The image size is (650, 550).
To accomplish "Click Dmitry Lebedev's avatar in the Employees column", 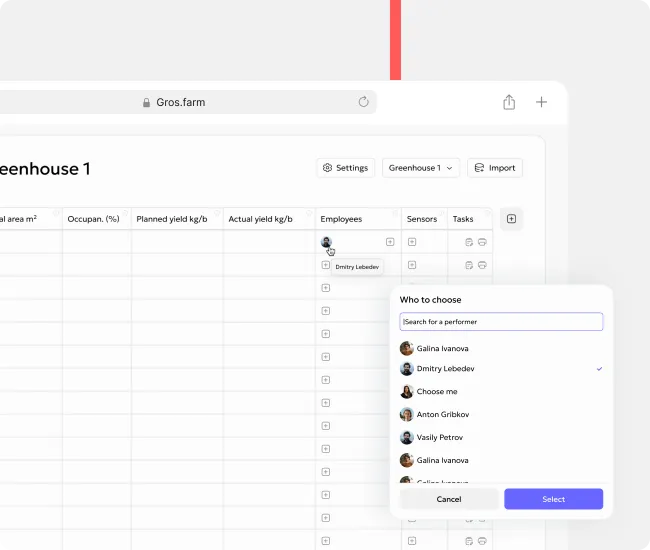I will [326, 242].
